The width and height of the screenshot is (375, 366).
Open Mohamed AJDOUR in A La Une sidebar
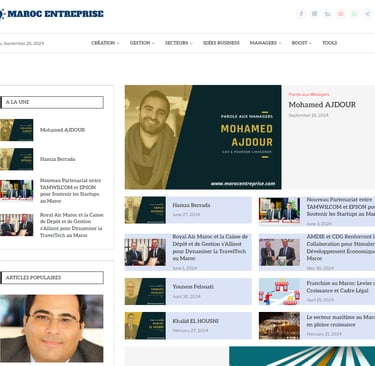62,130
